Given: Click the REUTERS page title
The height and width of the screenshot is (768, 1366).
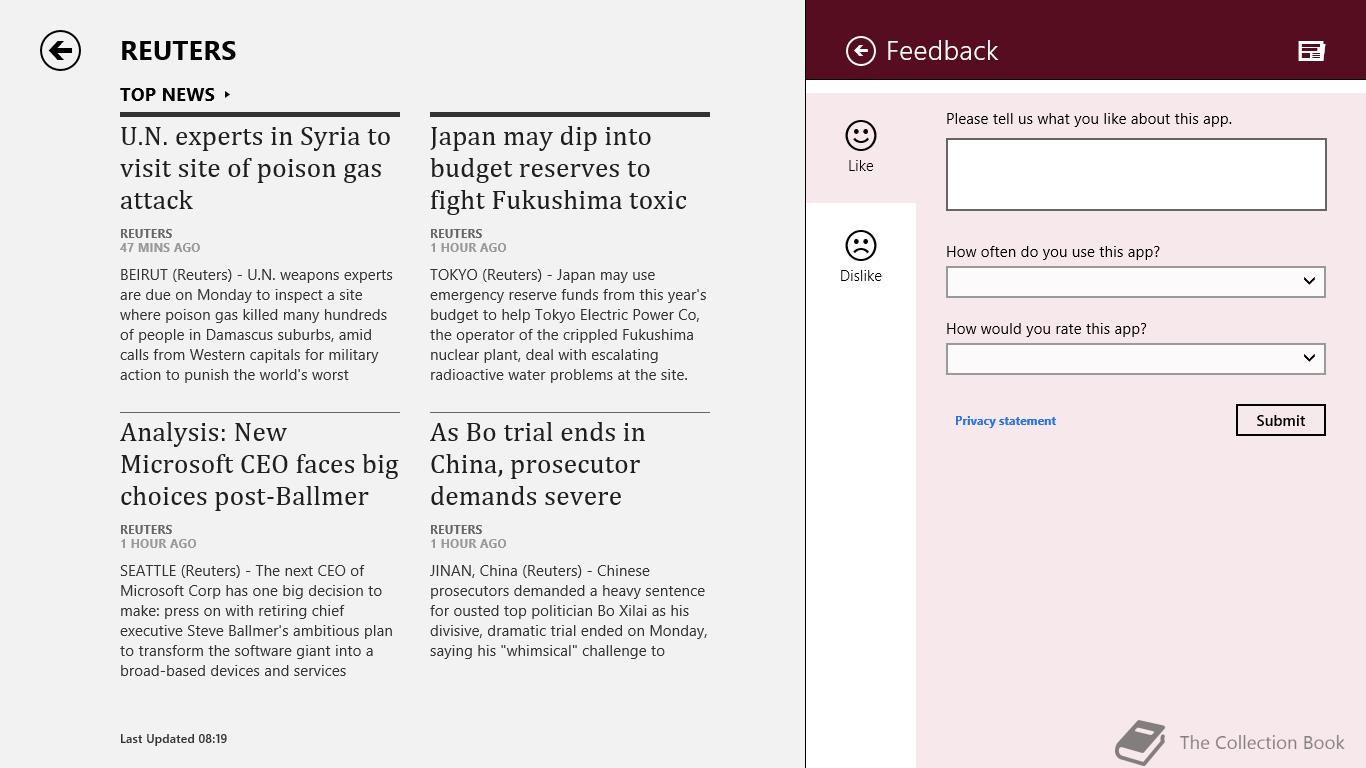Looking at the screenshot, I should [178, 51].
